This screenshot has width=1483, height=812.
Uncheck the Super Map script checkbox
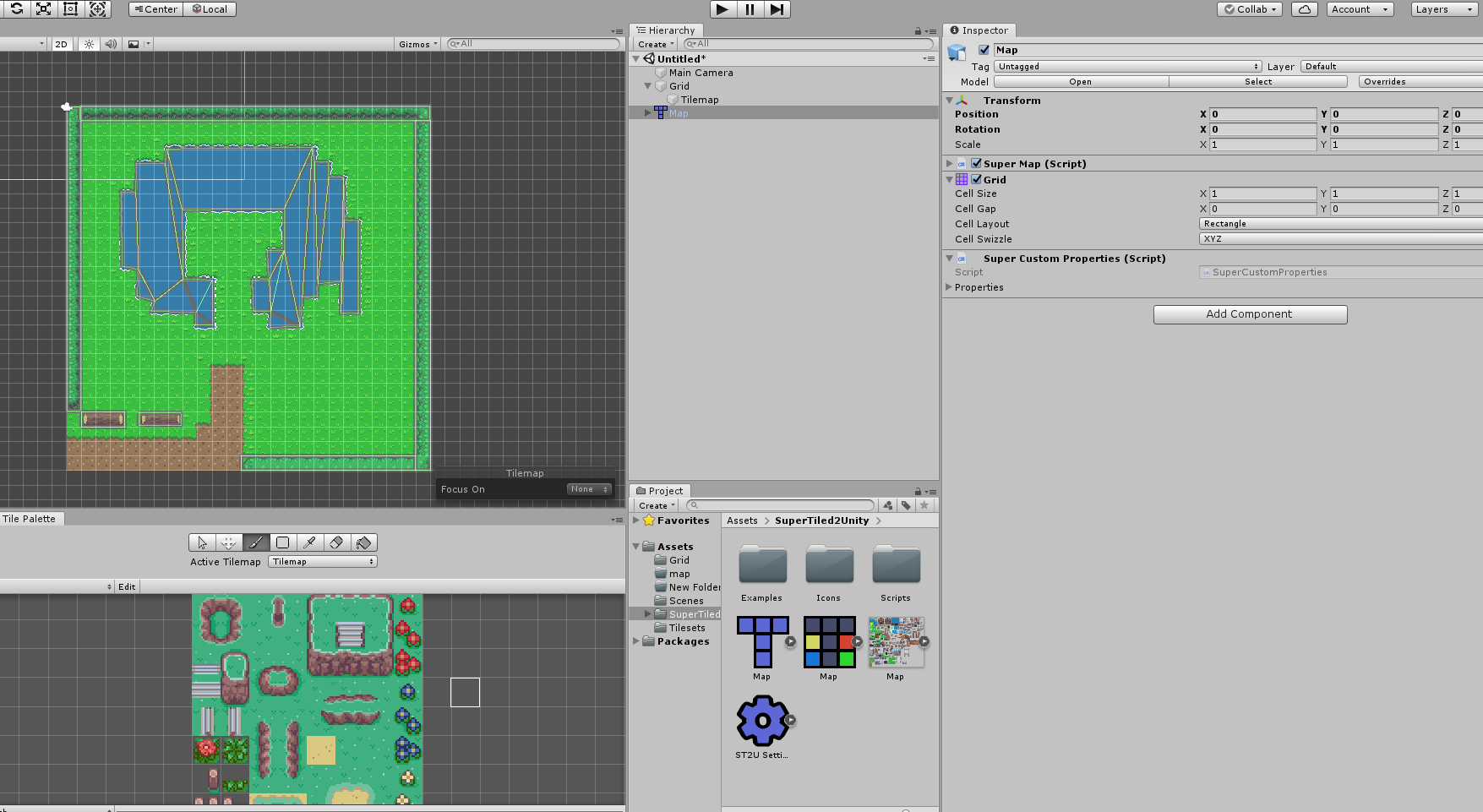[x=977, y=163]
